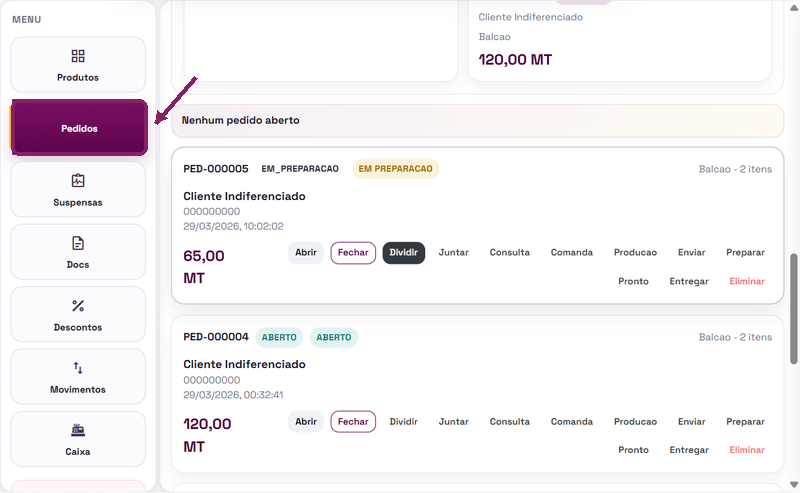Click Eliminar on order PED-000005
Screen dimensions: 800x493
(x=747, y=281)
